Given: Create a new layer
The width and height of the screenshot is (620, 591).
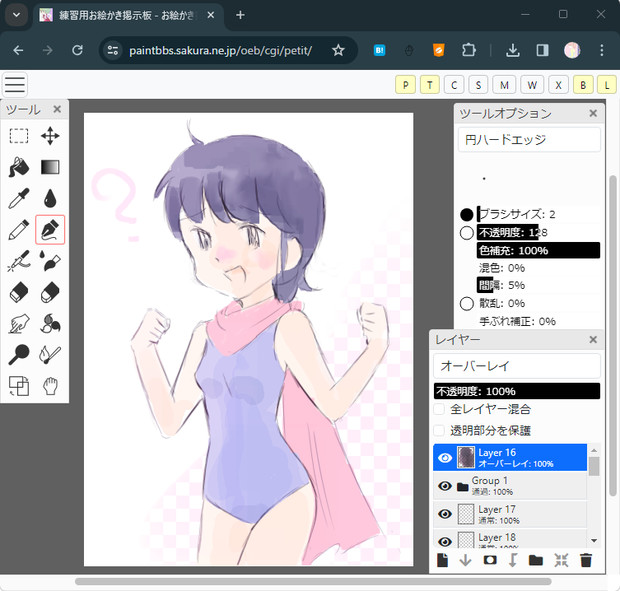Looking at the screenshot, I should click(x=442, y=560).
